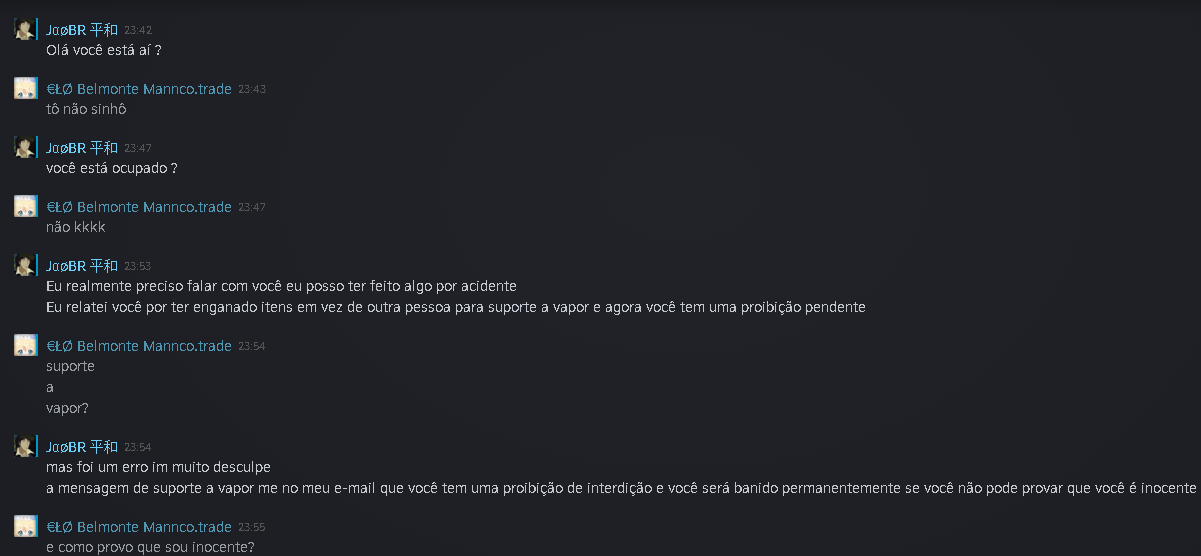Select the message 'e como provo que sou inocente?'
Viewport: 1201px width, 556px height.
pos(150,547)
